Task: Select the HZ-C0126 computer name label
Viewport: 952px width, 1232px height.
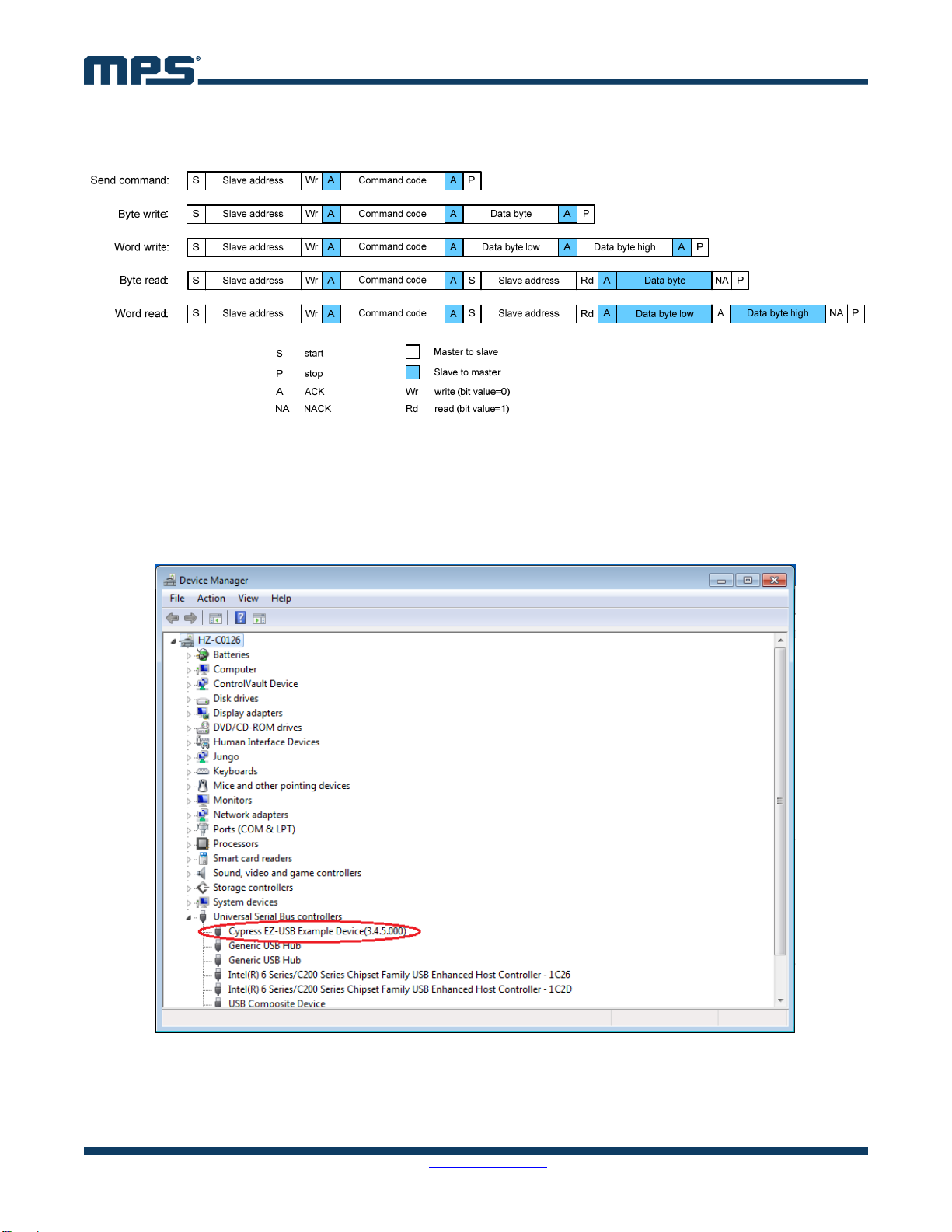Action: 219,640
